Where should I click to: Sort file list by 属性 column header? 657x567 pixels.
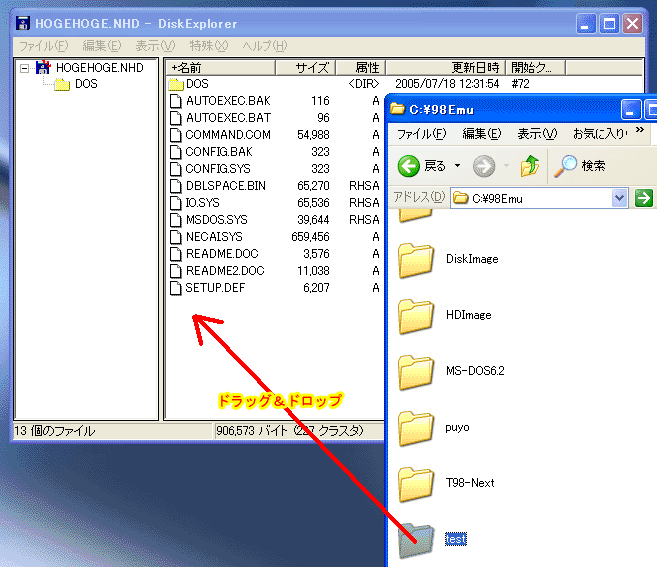(x=361, y=67)
